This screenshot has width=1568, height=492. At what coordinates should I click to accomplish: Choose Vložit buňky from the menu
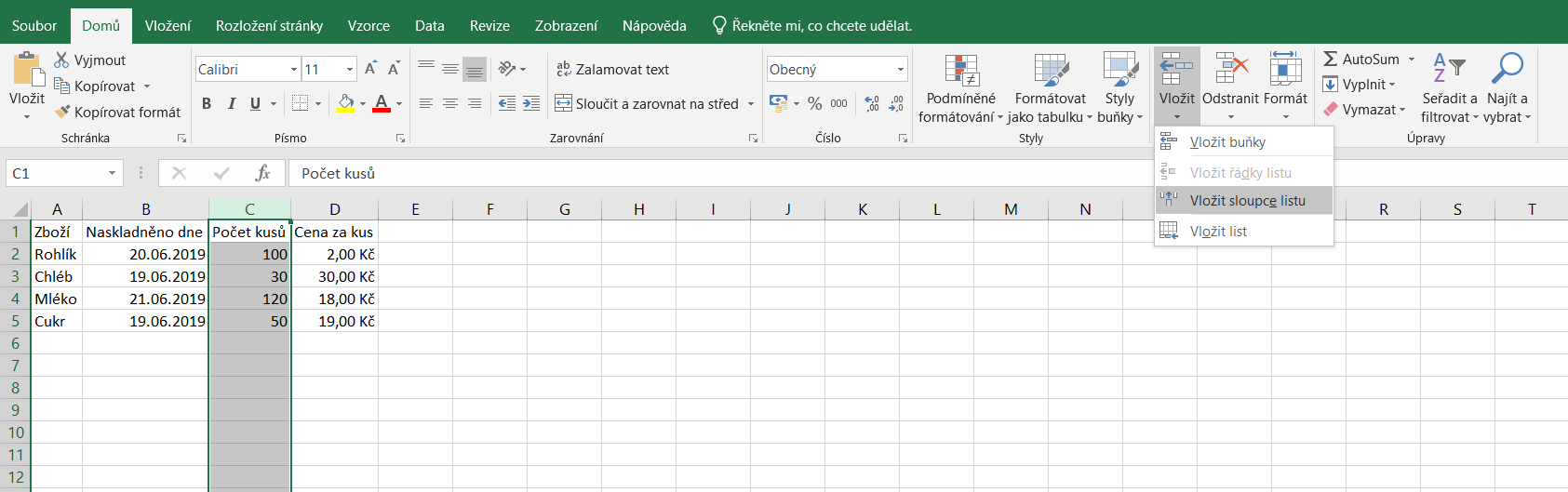pyautogui.click(x=1244, y=142)
